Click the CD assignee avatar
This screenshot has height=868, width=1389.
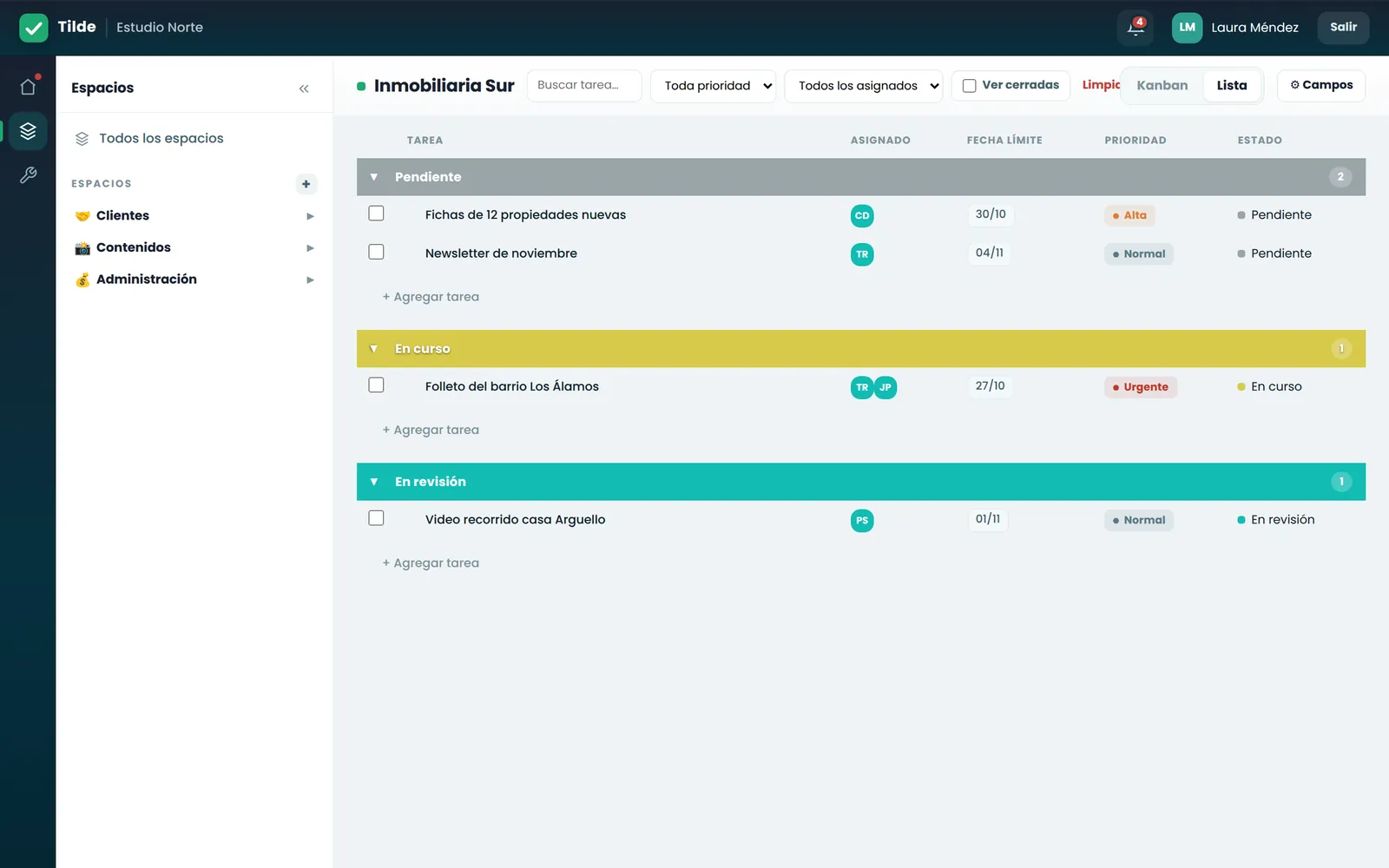(x=862, y=216)
